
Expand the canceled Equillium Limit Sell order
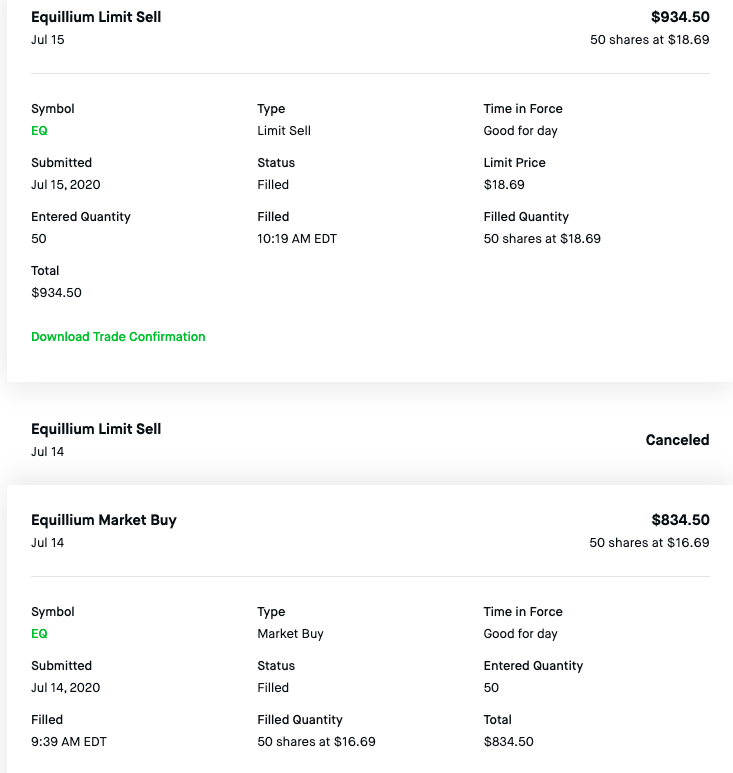(x=96, y=429)
